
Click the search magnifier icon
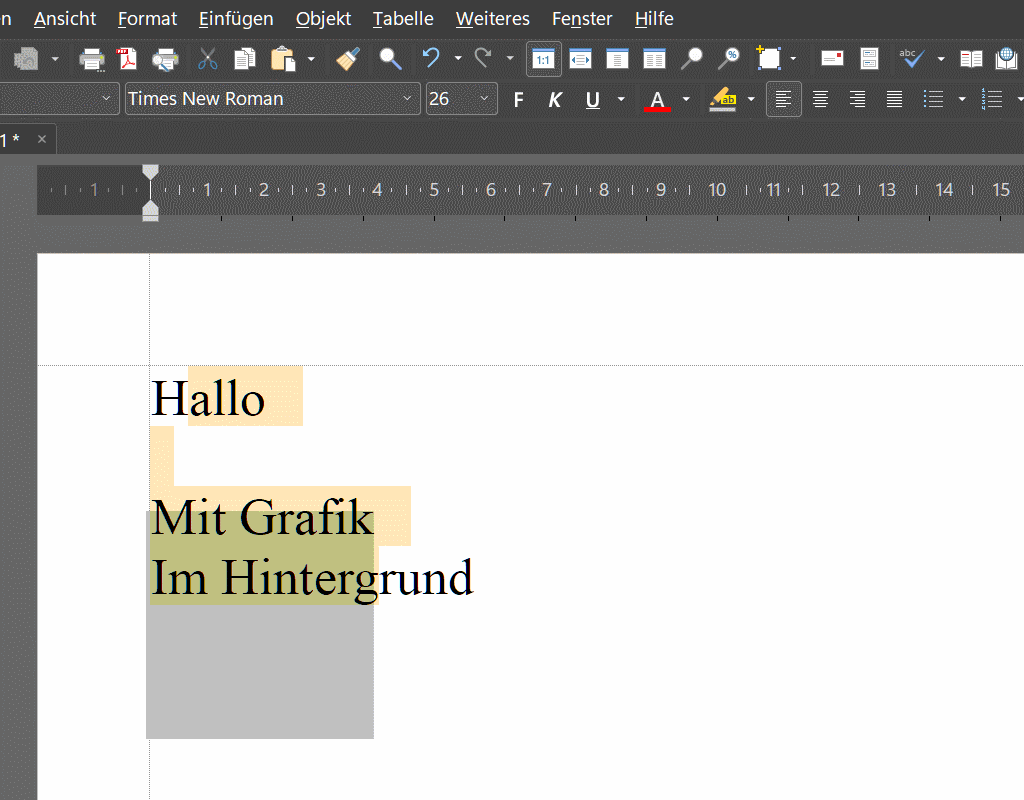point(390,59)
